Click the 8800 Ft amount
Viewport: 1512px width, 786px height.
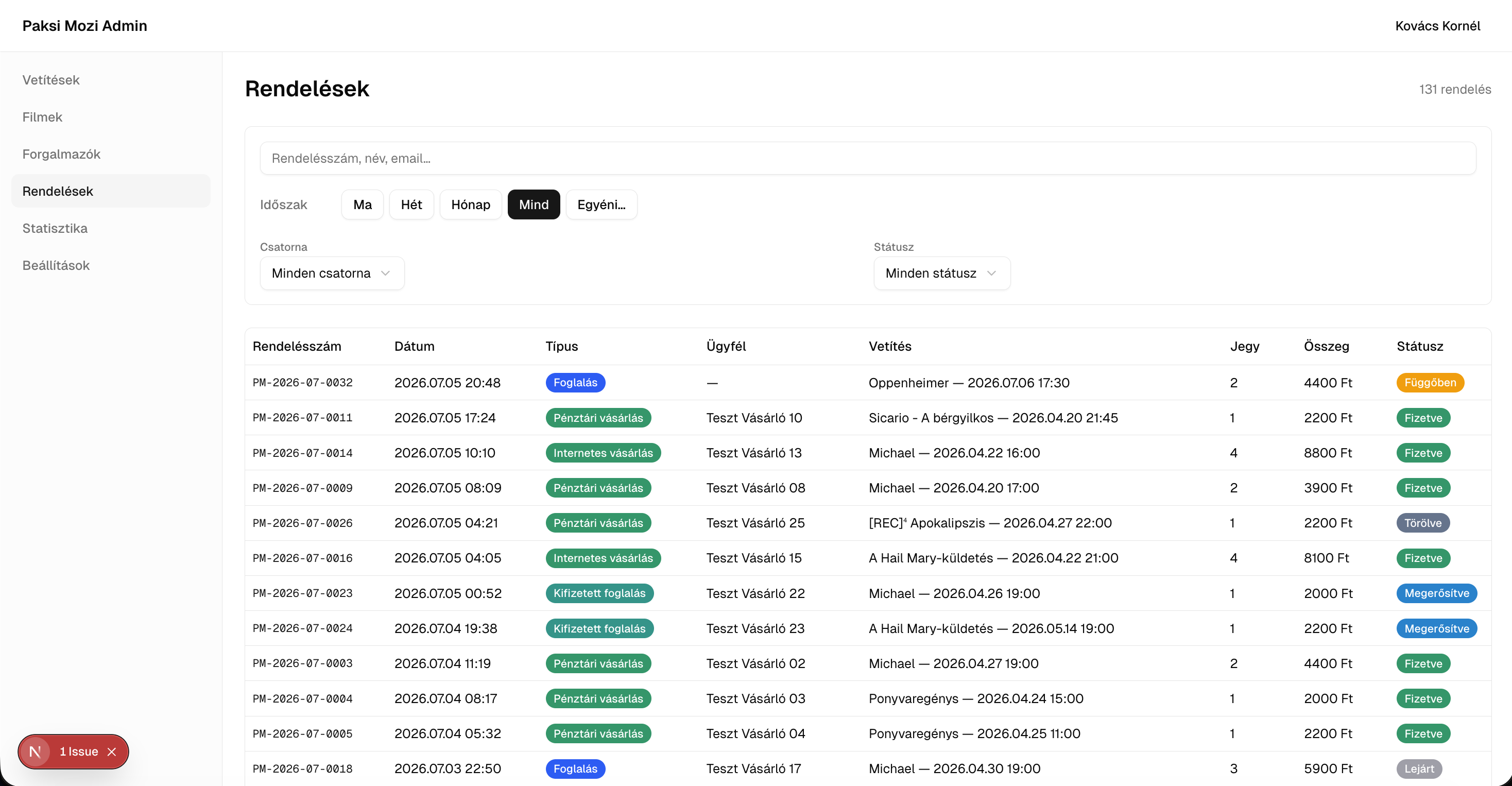(1328, 453)
